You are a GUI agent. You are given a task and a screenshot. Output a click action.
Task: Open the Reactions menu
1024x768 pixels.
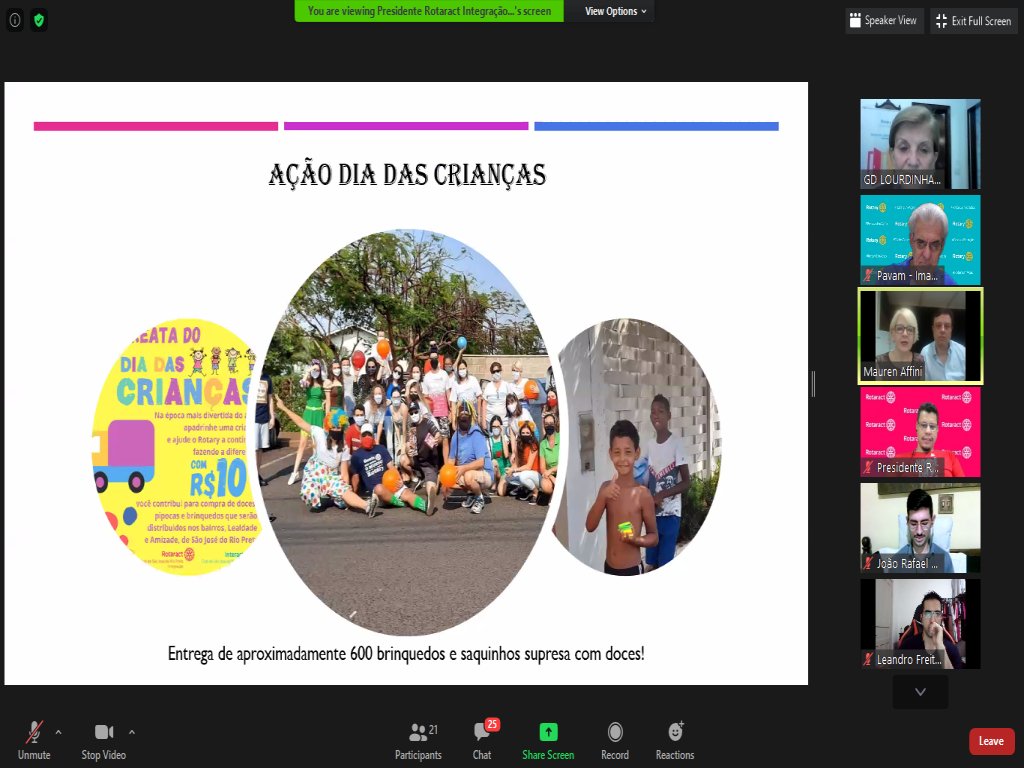point(675,739)
